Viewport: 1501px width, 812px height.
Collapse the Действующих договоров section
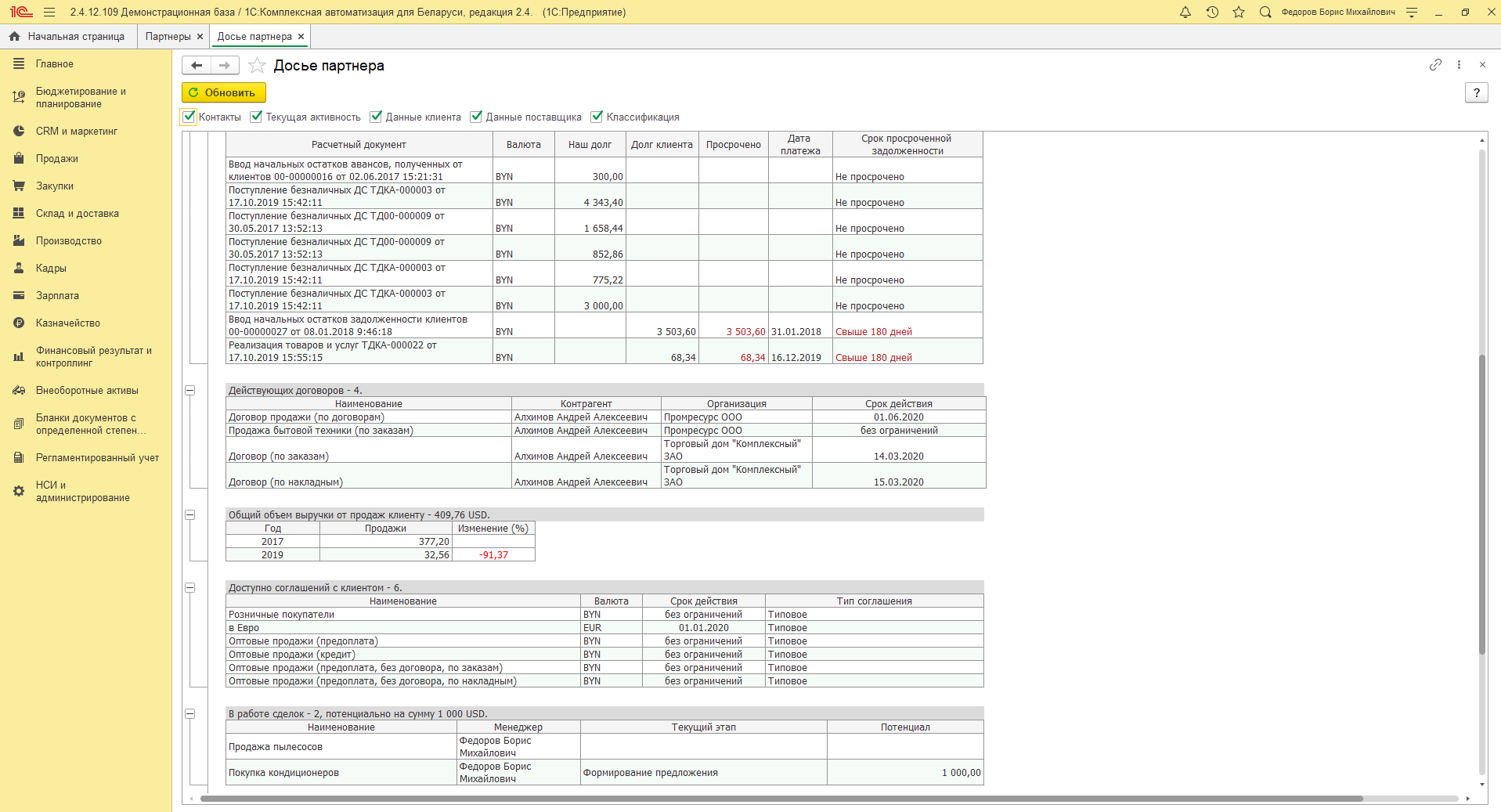(x=189, y=390)
